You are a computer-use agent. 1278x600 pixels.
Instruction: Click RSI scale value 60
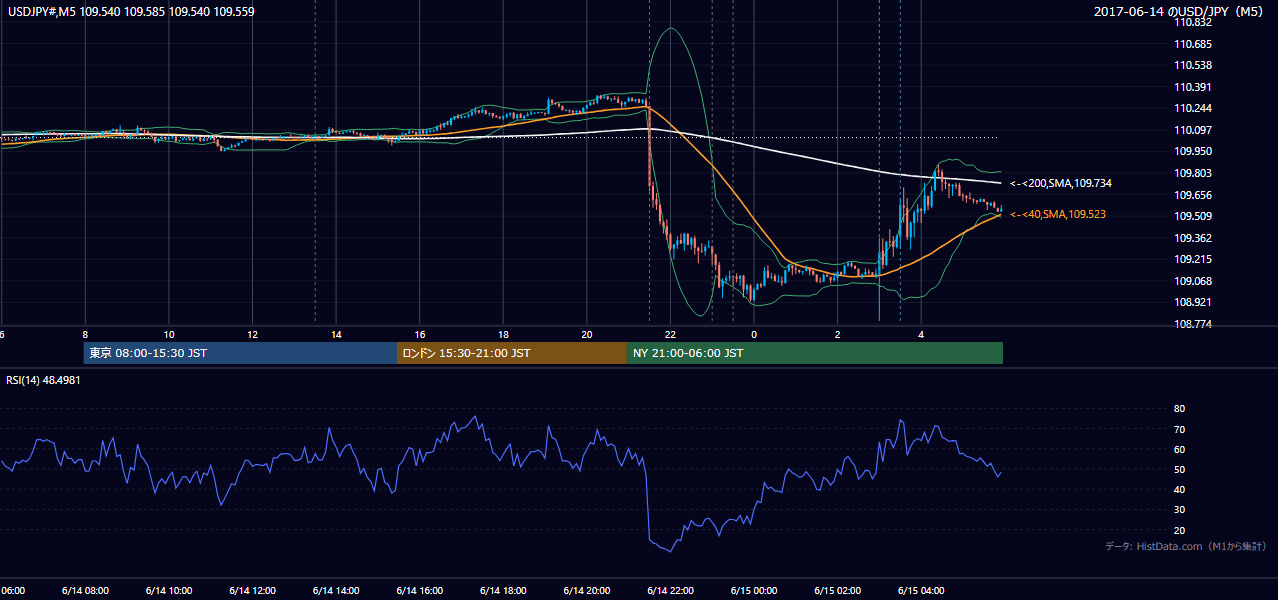click(x=1179, y=449)
